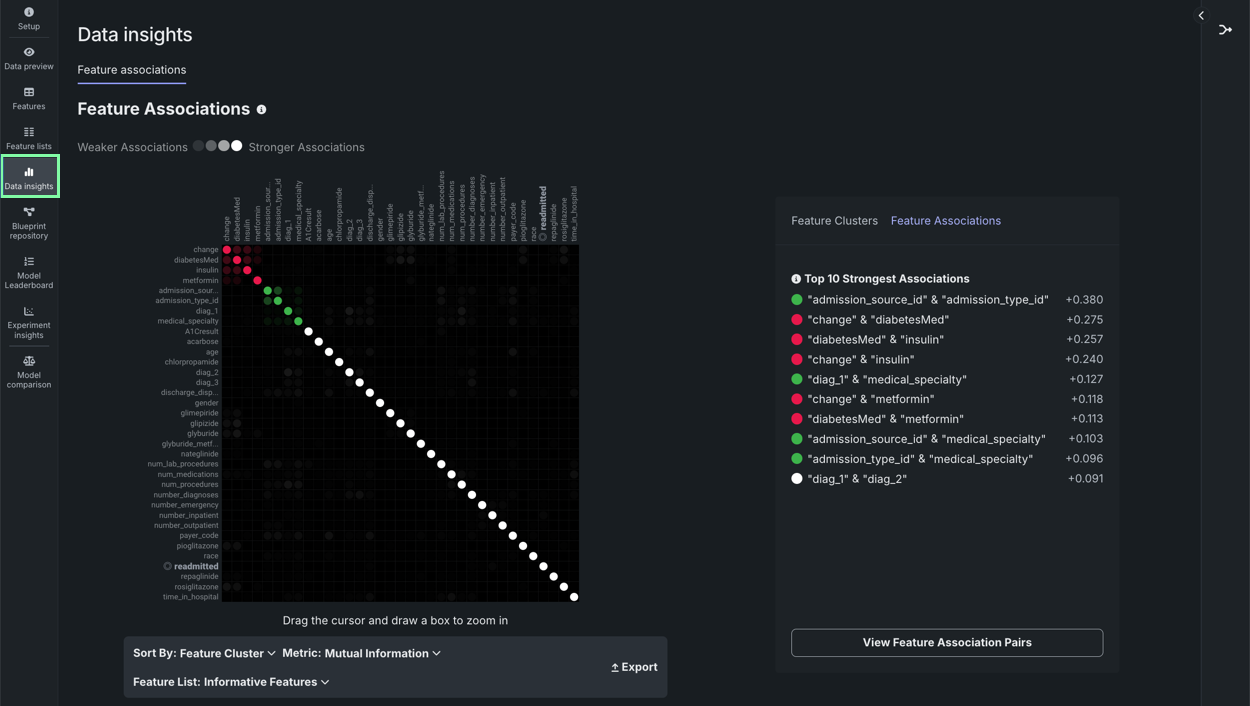This screenshot has width=1250, height=706.
Task: Go to Features table icon
Action: pyautogui.click(x=29, y=92)
